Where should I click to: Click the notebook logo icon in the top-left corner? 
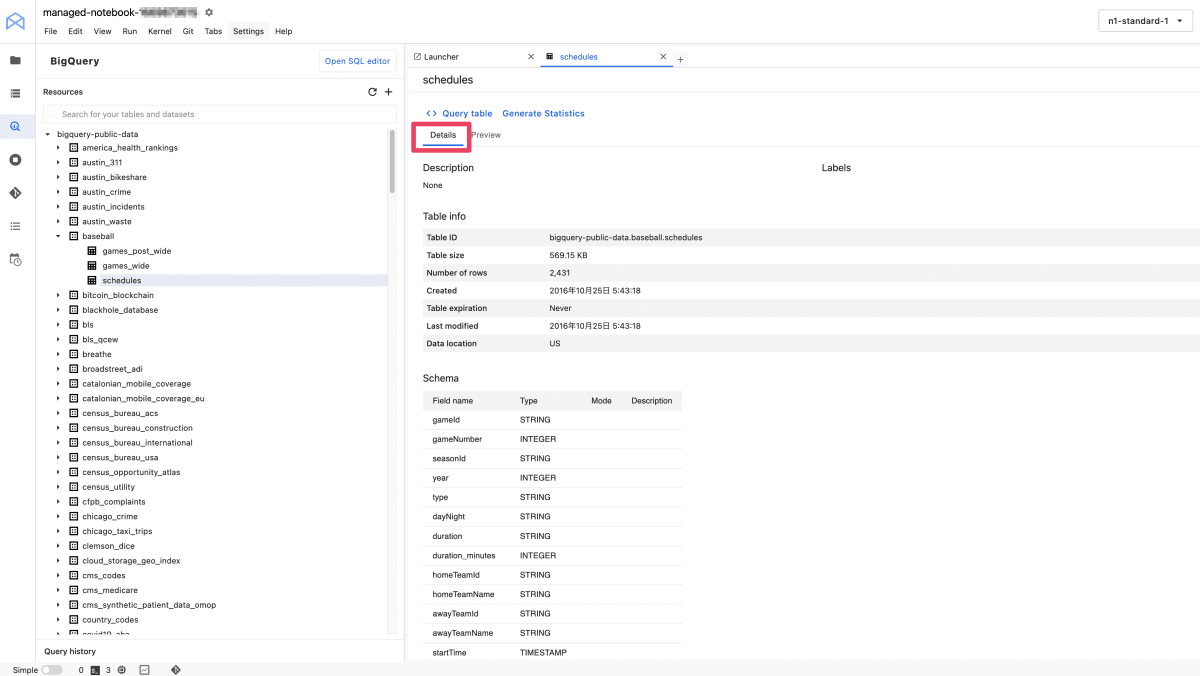tap(15, 20)
